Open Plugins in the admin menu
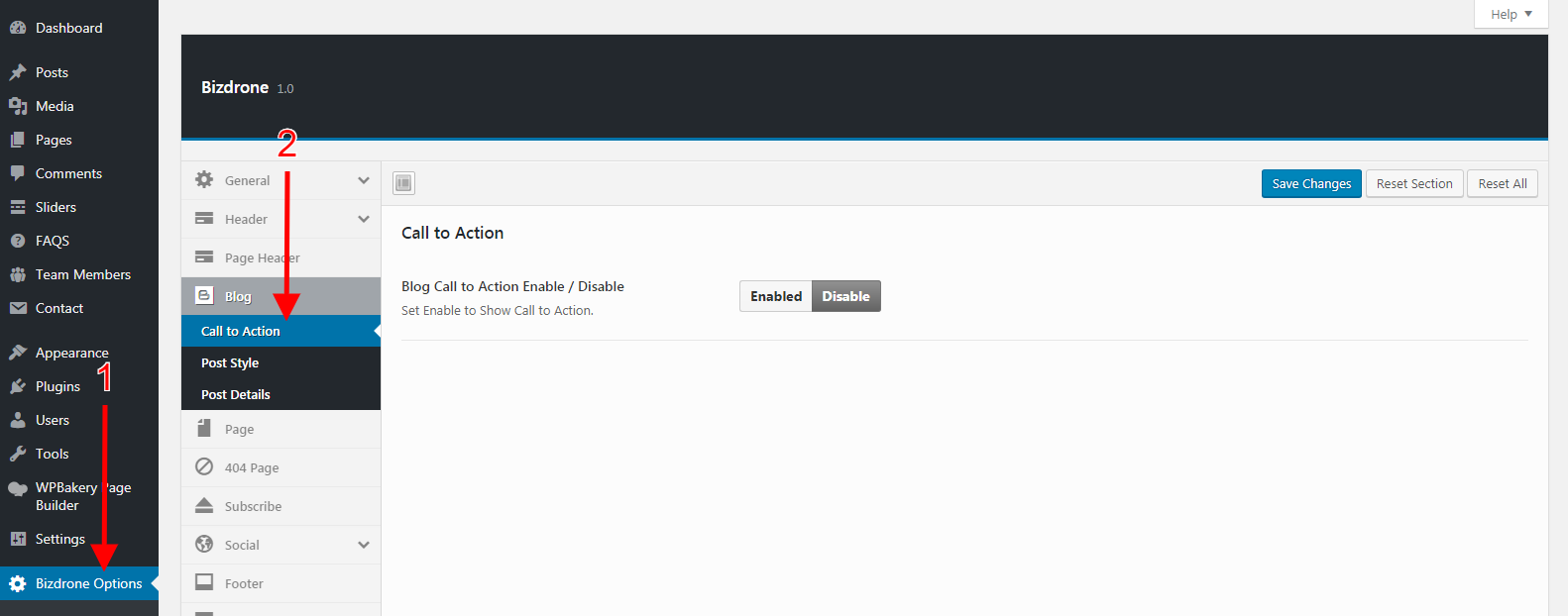Image resolution: width=1568 pixels, height=616 pixels. tap(79, 386)
